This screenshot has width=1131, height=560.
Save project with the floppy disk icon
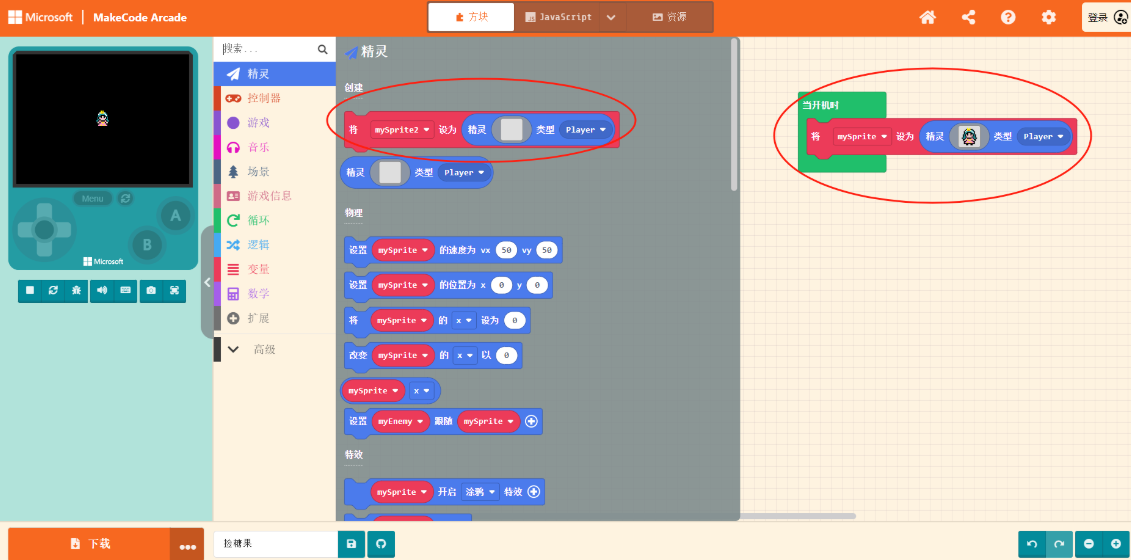point(351,544)
